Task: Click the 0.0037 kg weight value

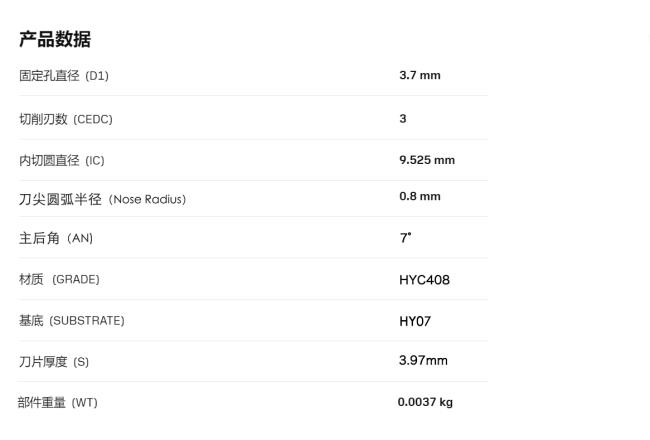Action: coord(425,402)
